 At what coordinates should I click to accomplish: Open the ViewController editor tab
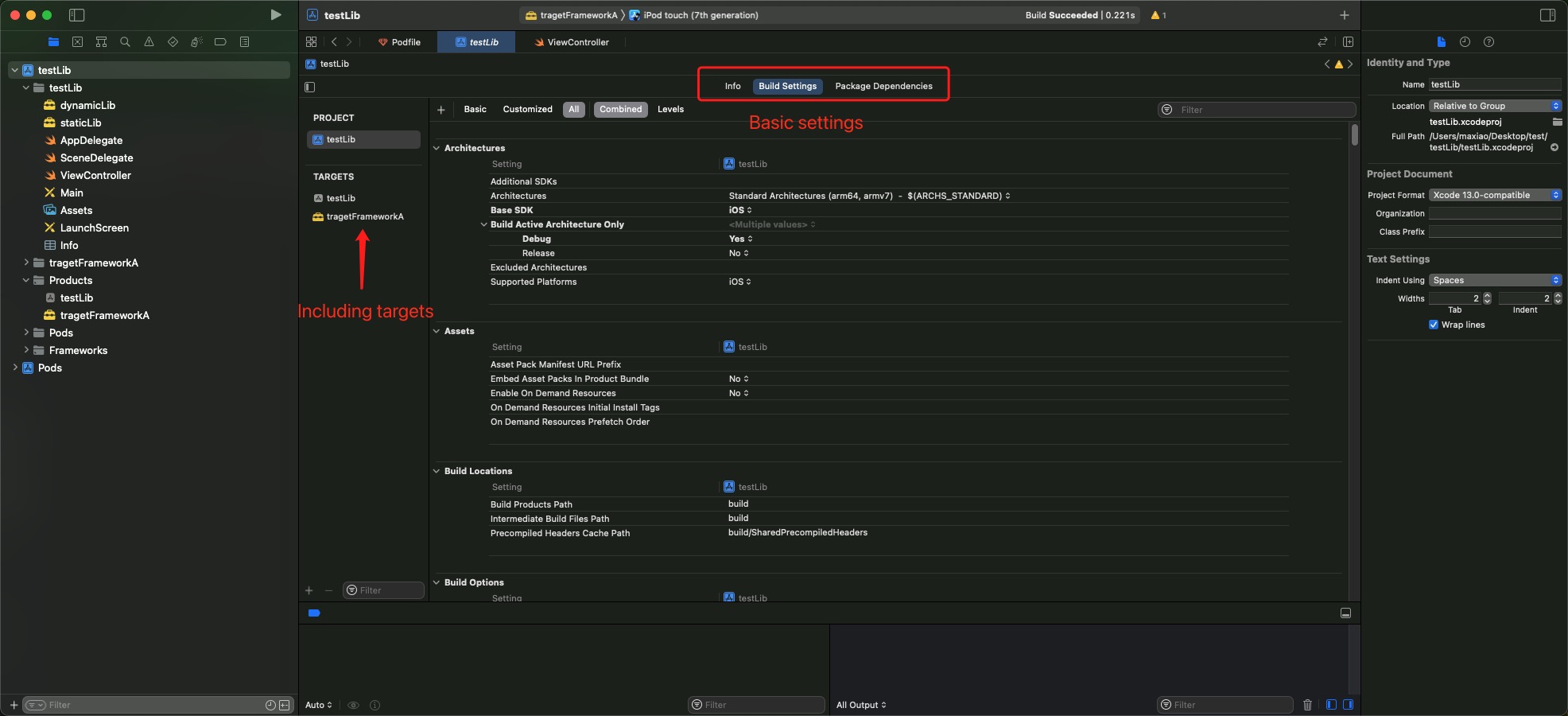pos(572,42)
